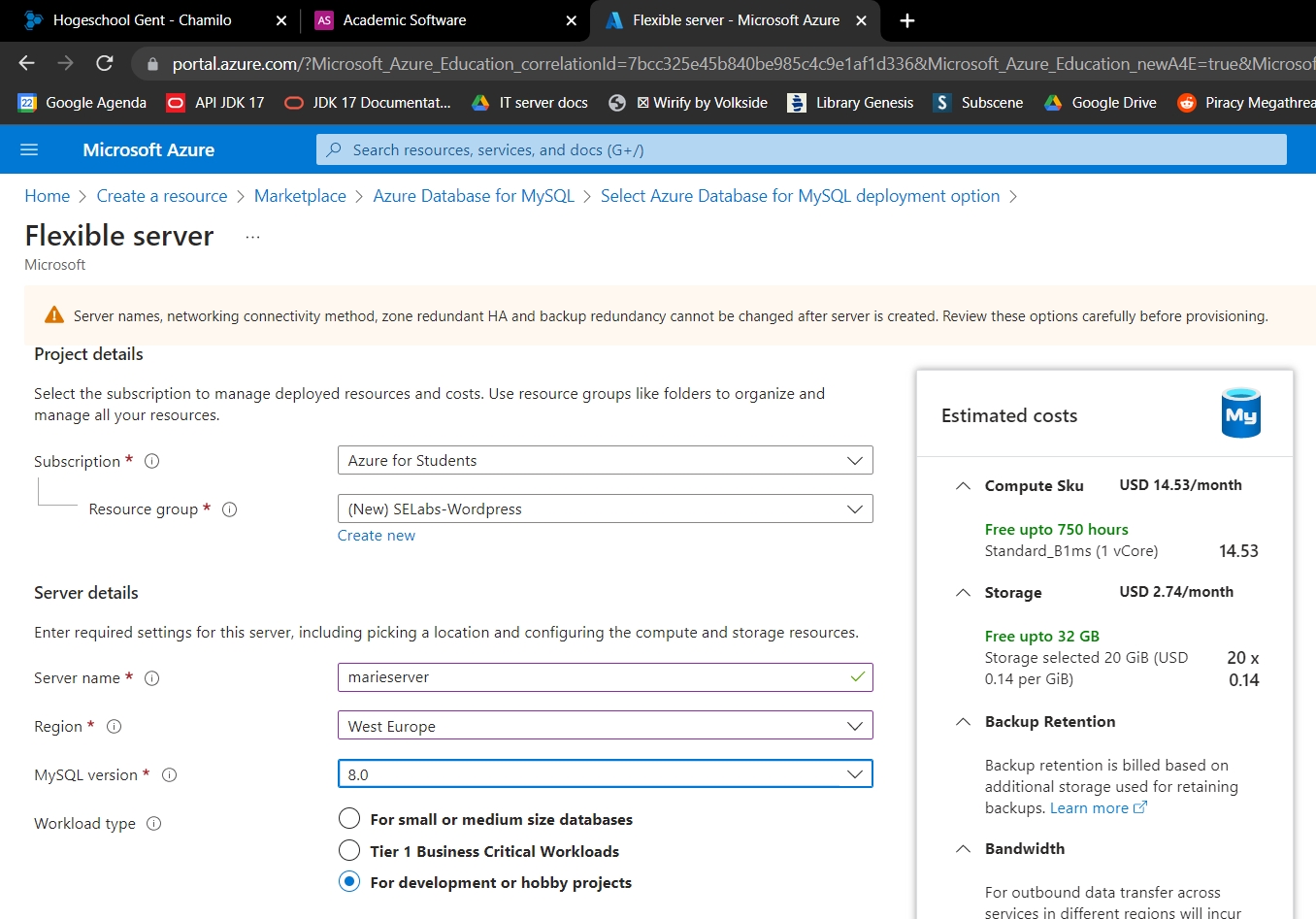Select For small or medium size databases
The image size is (1316, 919).
(349, 819)
